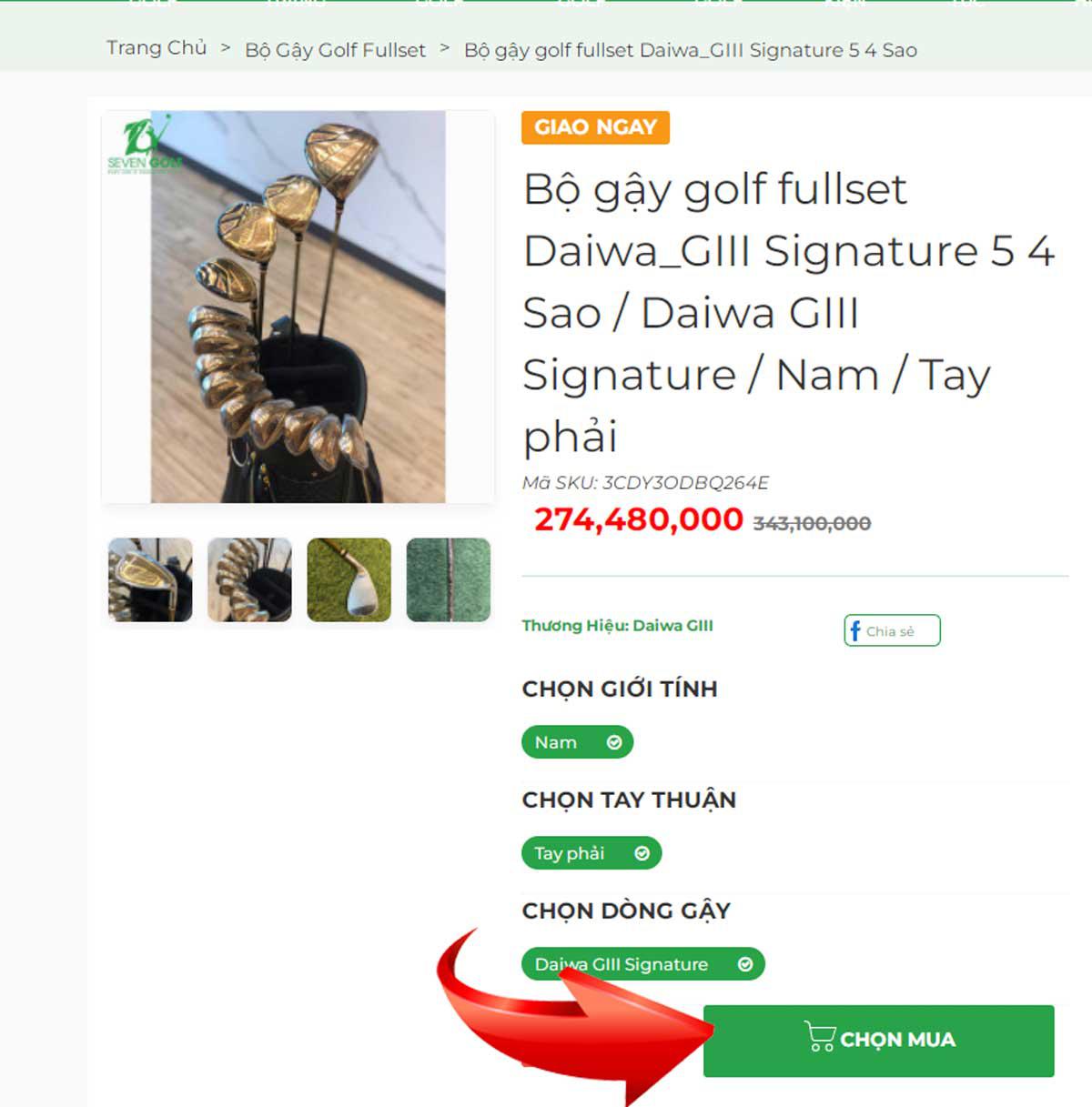Click the Facebook icon in the share button

(x=854, y=630)
